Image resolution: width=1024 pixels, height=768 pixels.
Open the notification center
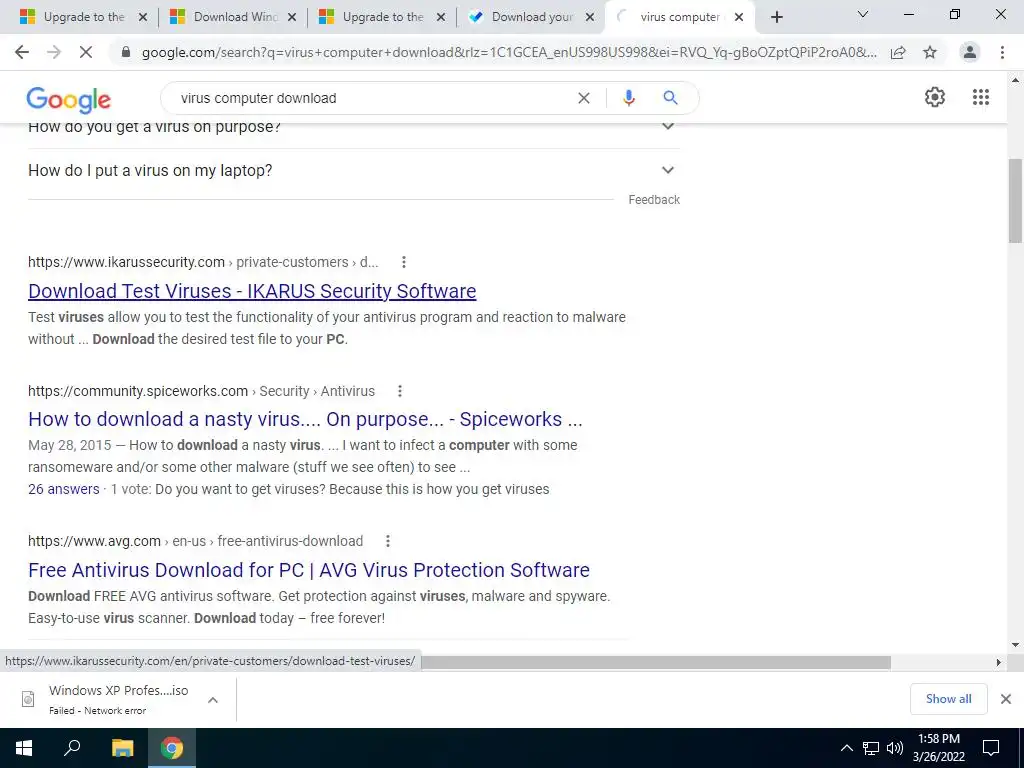(991, 748)
